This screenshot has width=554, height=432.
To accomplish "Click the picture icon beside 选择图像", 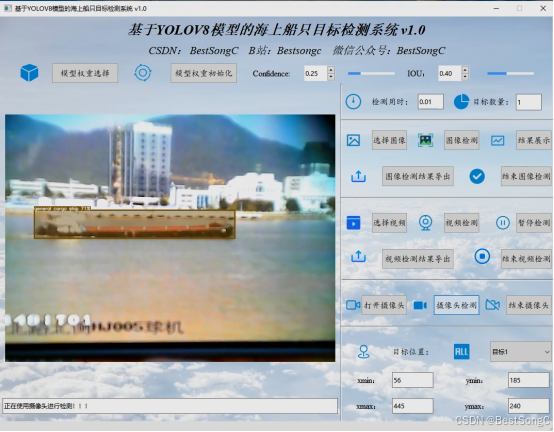I will point(353,140).
